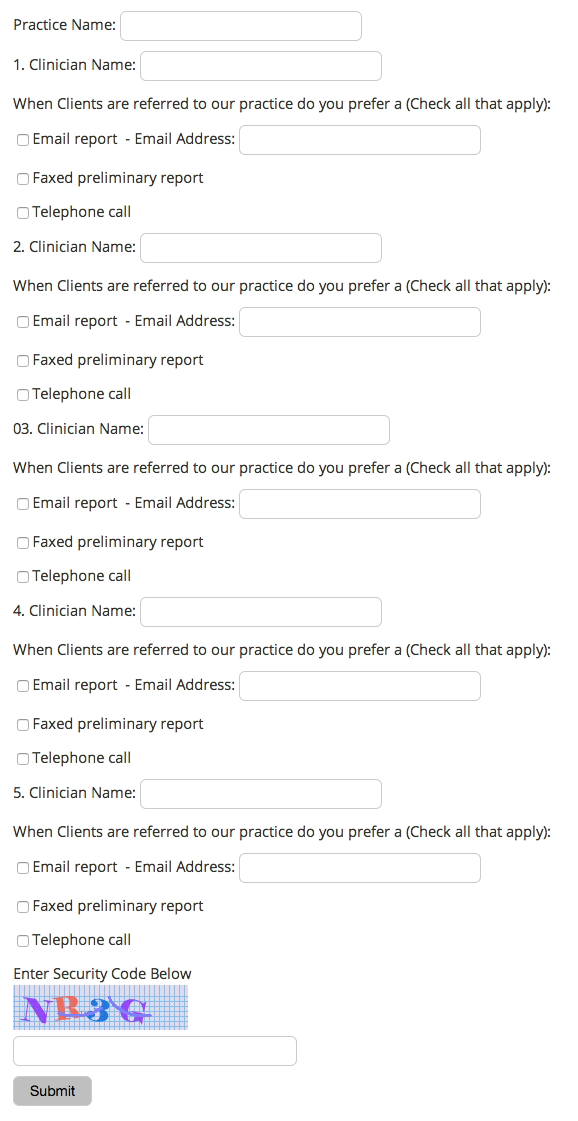Click the 5. Clinician Name field
The width and height of the screenshot is (578, 1121).
261,794
